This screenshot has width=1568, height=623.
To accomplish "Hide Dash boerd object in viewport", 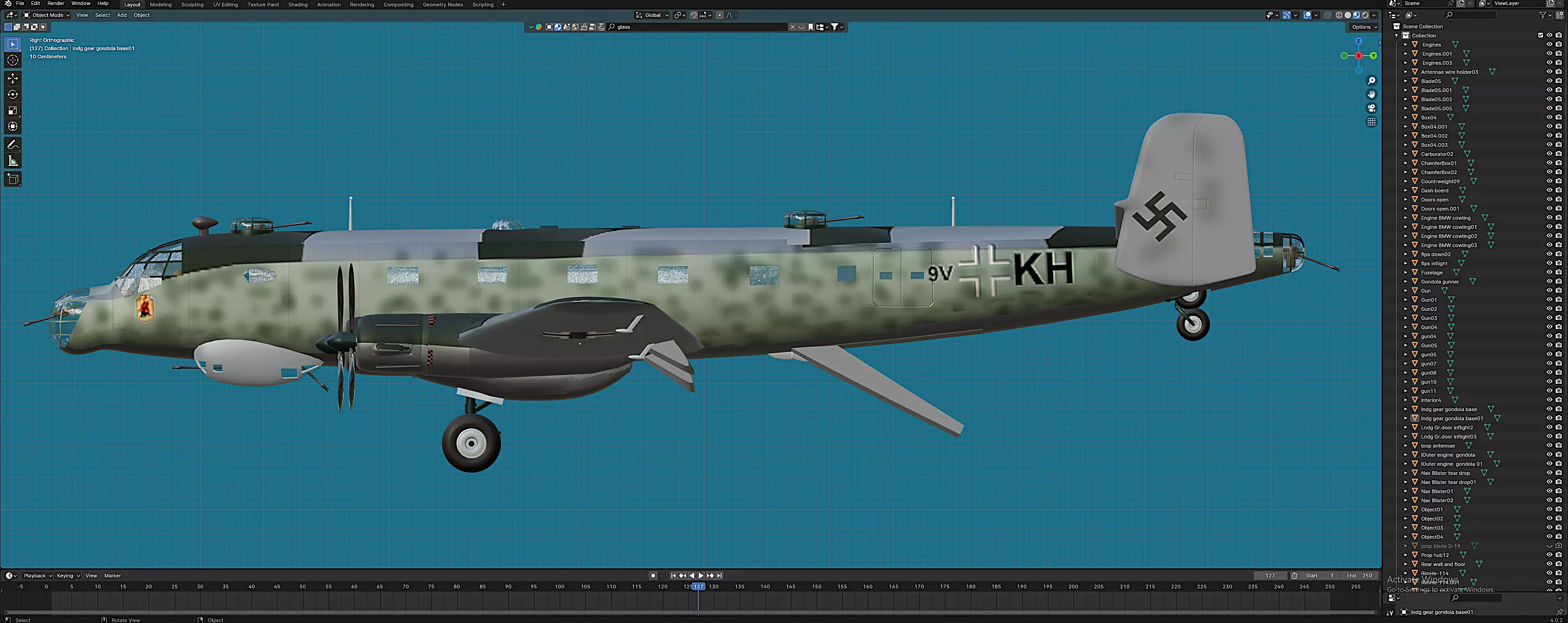I will (x=1549, y=191).
